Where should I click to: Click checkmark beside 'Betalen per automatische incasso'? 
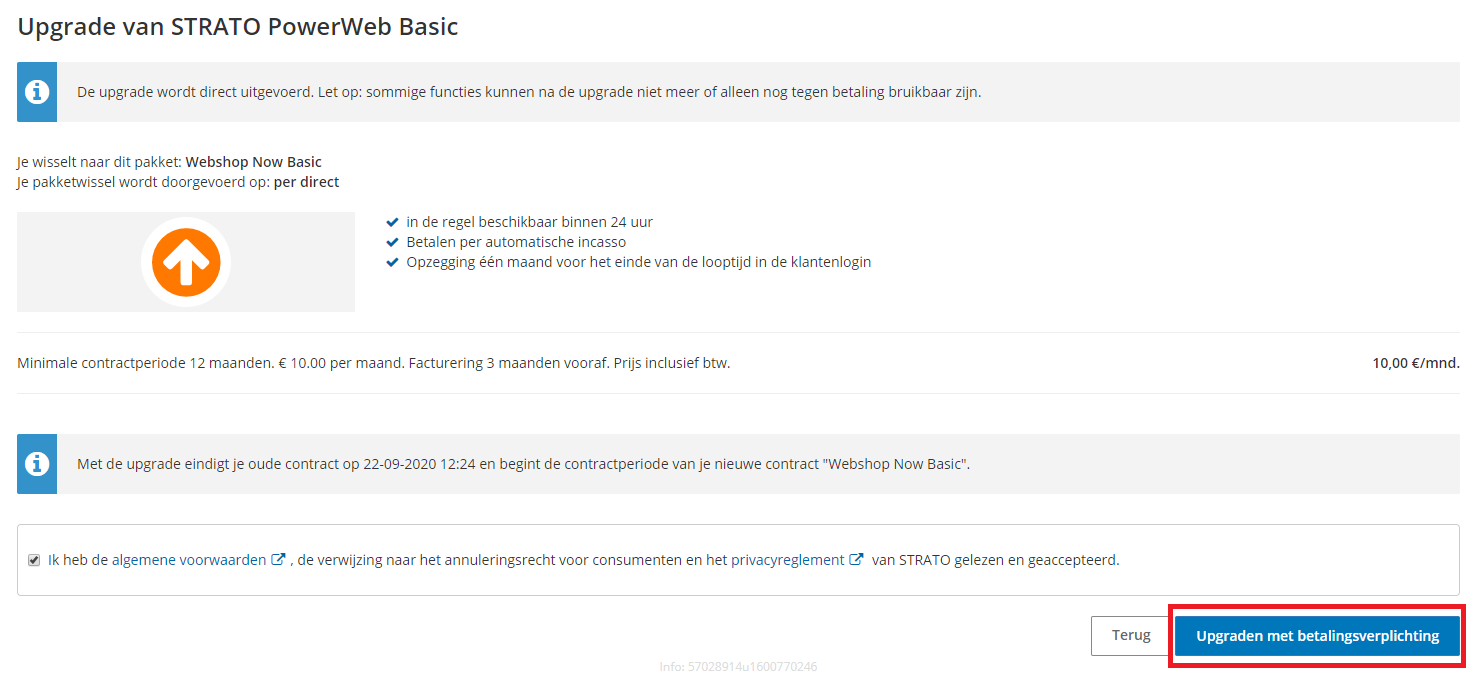pos(393,242)
